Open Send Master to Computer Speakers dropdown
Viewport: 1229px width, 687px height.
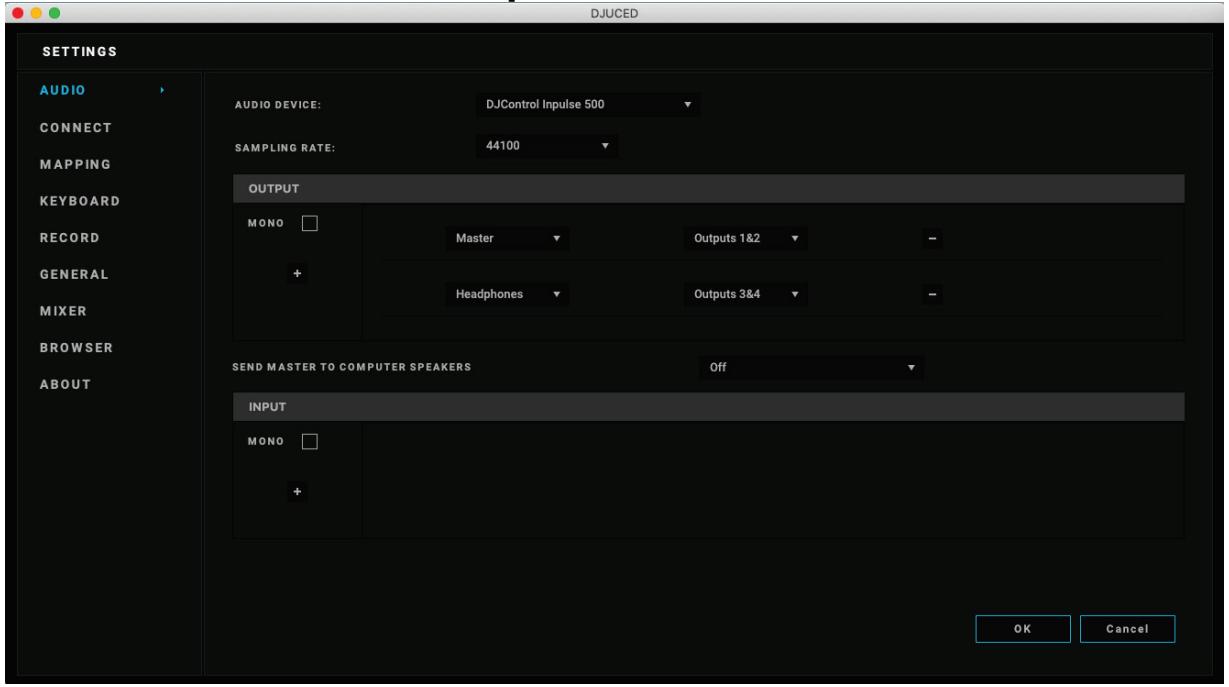[x=811, y=367]
